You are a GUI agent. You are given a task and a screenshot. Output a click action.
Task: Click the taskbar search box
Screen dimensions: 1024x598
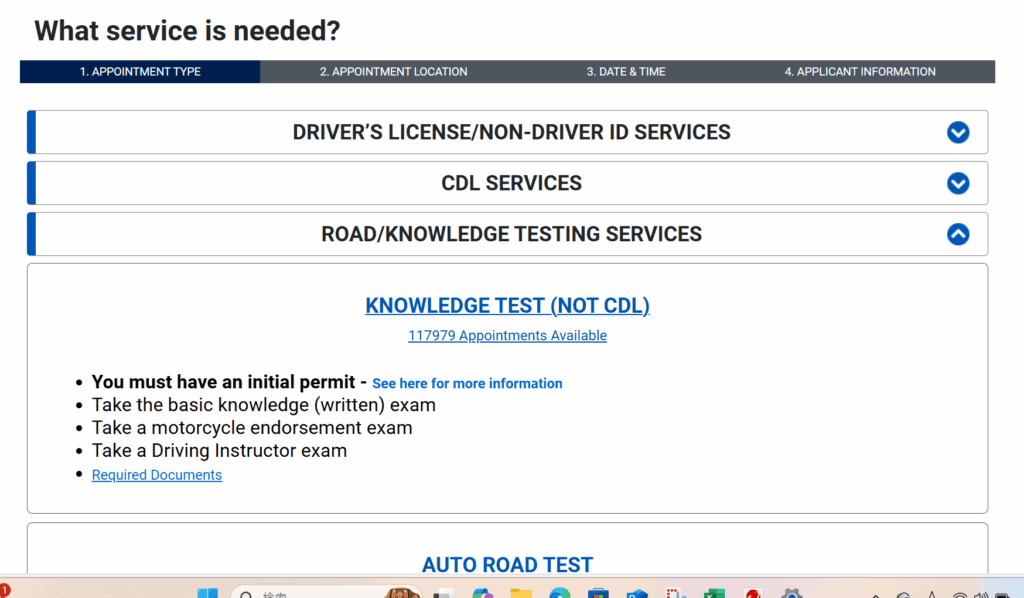(300, 593)
